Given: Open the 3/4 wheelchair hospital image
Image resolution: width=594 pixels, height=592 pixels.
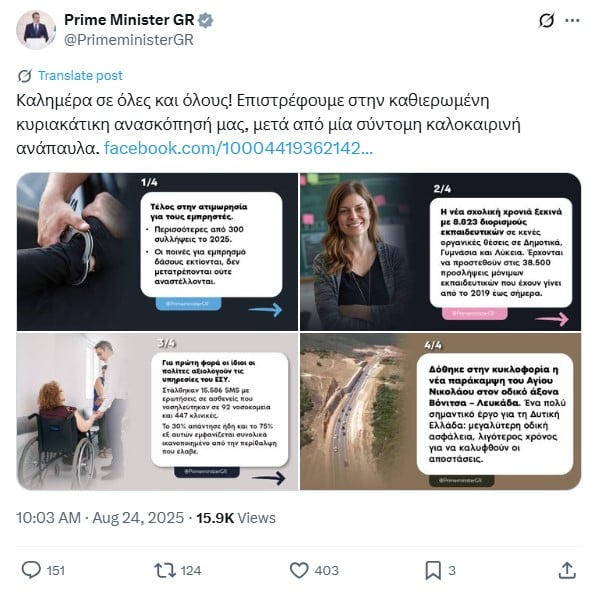Looking at the screenshot, I should click(x=157, y=411).
